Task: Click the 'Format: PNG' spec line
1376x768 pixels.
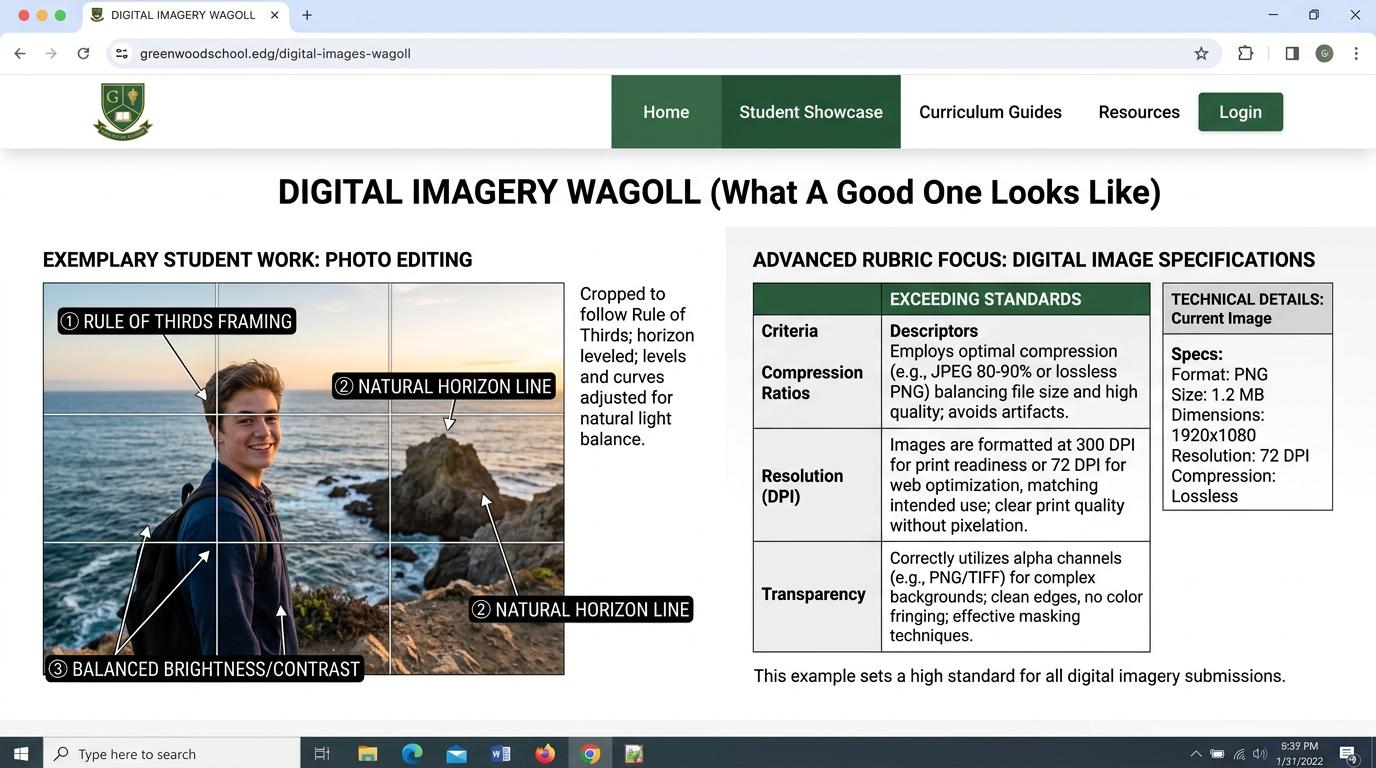Action: click(1219, 374)
